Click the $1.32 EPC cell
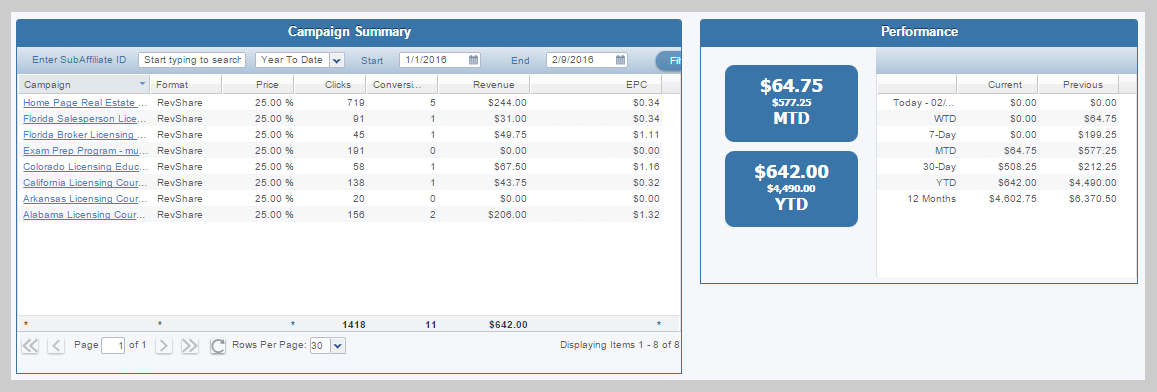The height and width of the screenshot is (392, 1157). pyautogui.click(x=646, y=215)
